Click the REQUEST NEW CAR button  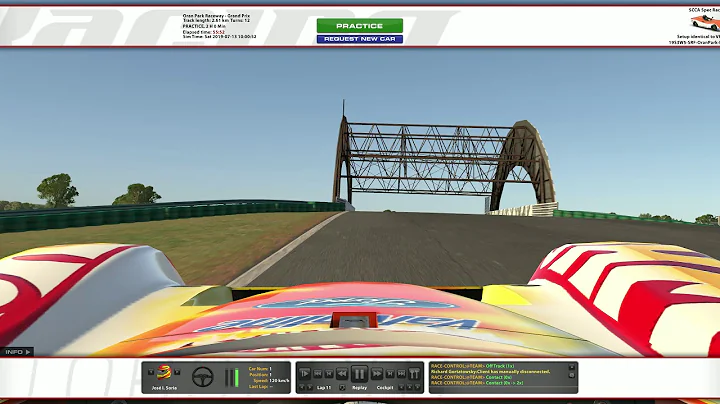(x=360, y=39)
